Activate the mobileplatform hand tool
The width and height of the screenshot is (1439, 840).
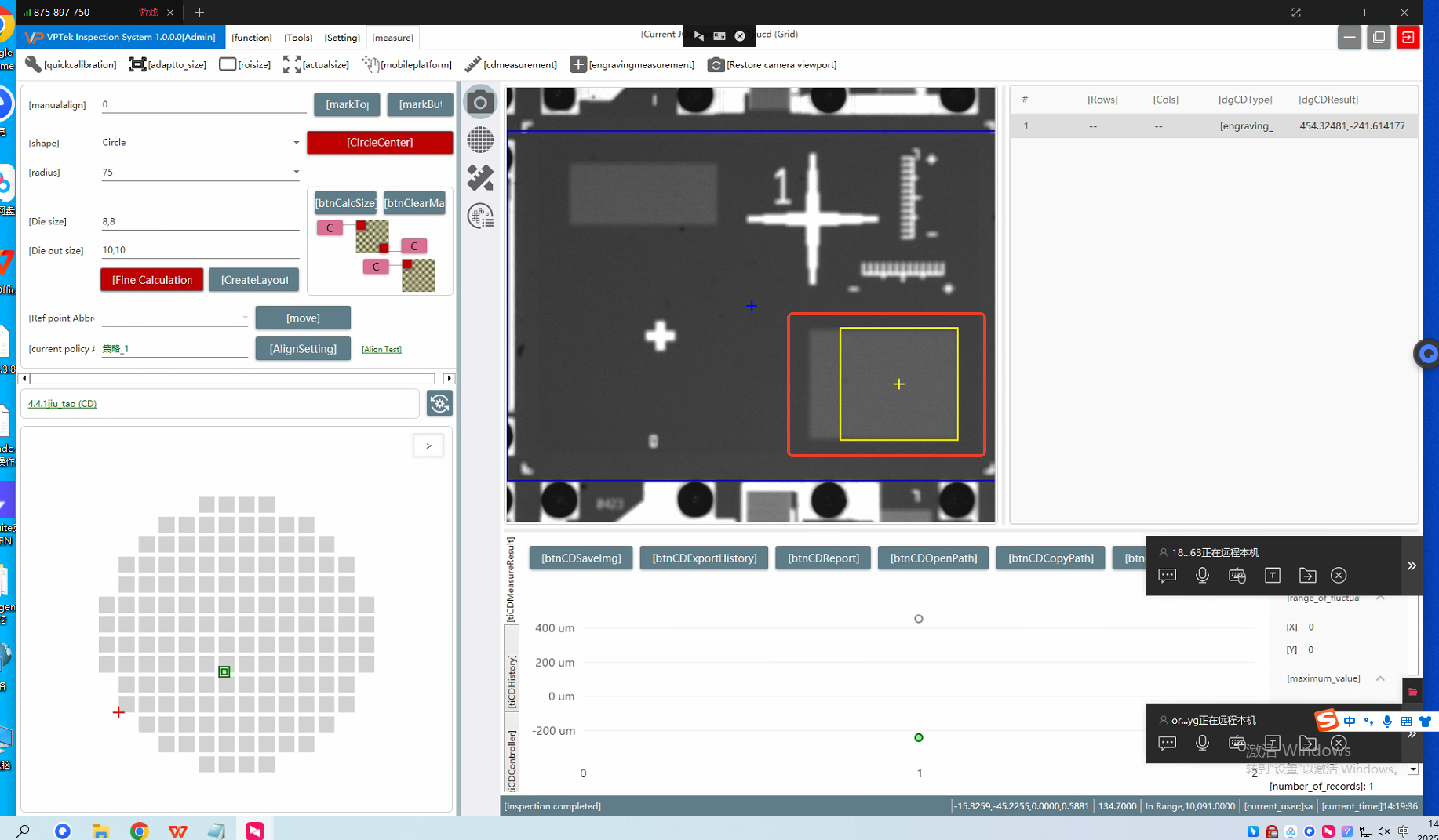[406, 64]
